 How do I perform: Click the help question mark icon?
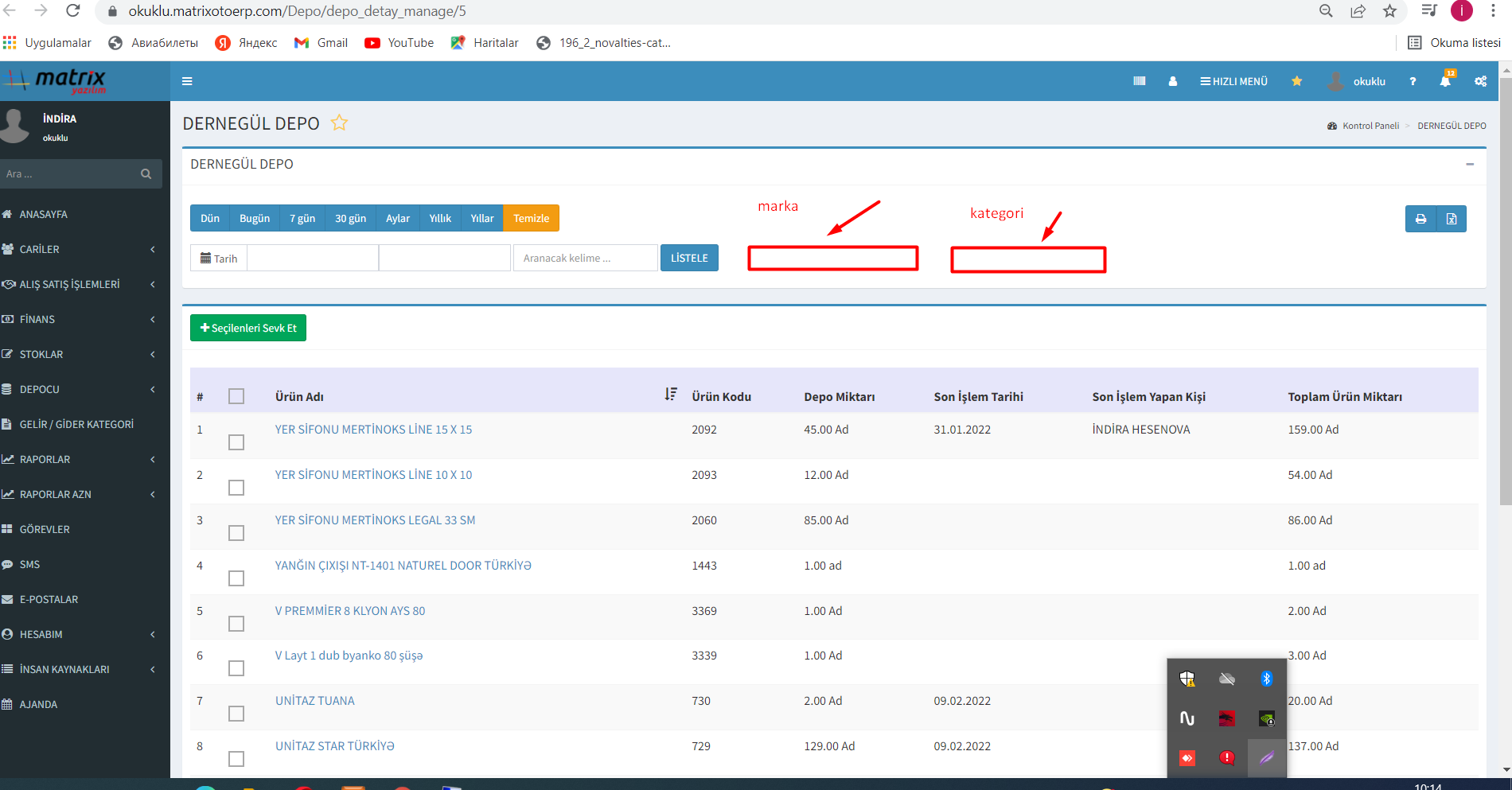(x=1413, y=81)
